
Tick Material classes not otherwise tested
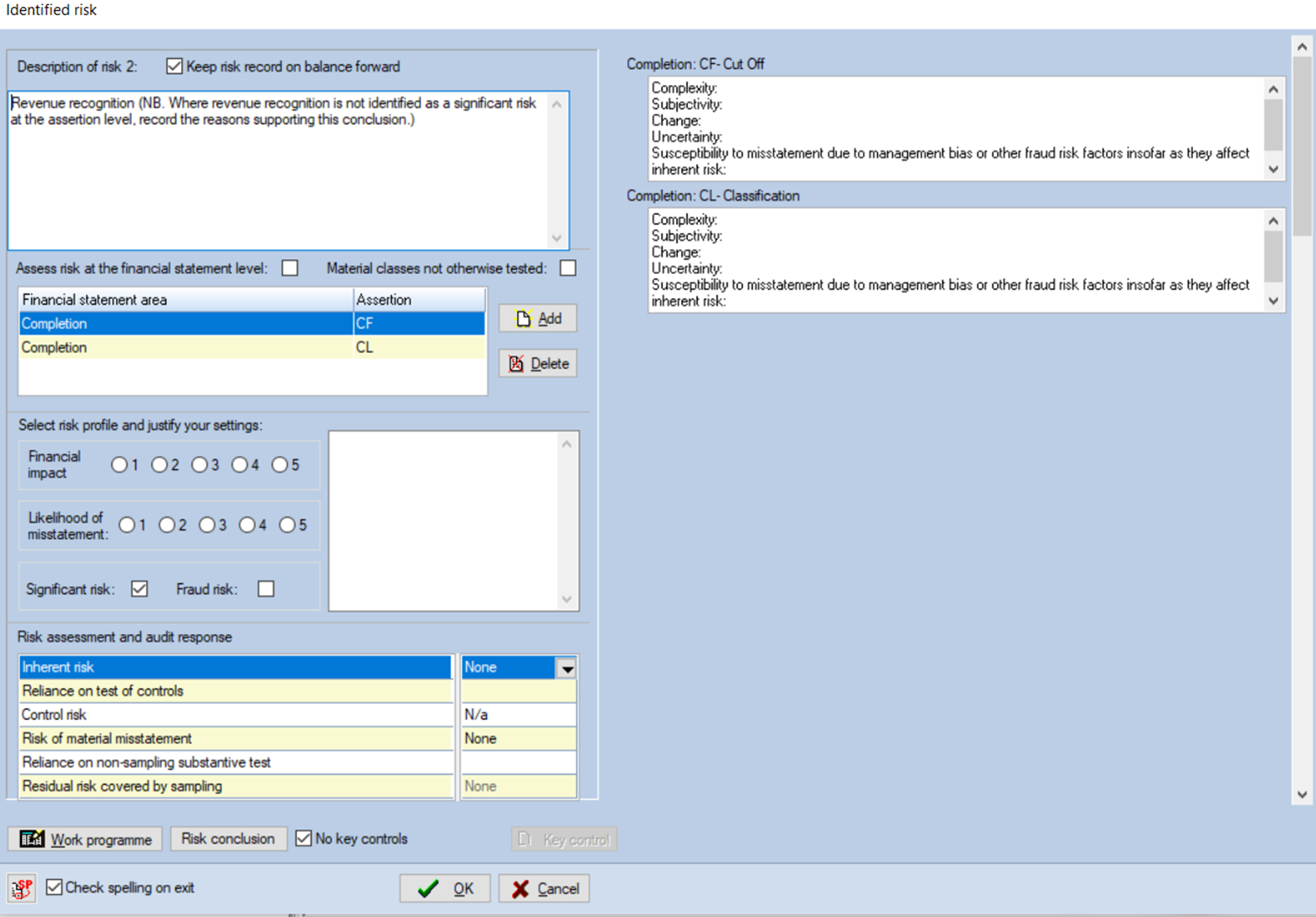568,269
